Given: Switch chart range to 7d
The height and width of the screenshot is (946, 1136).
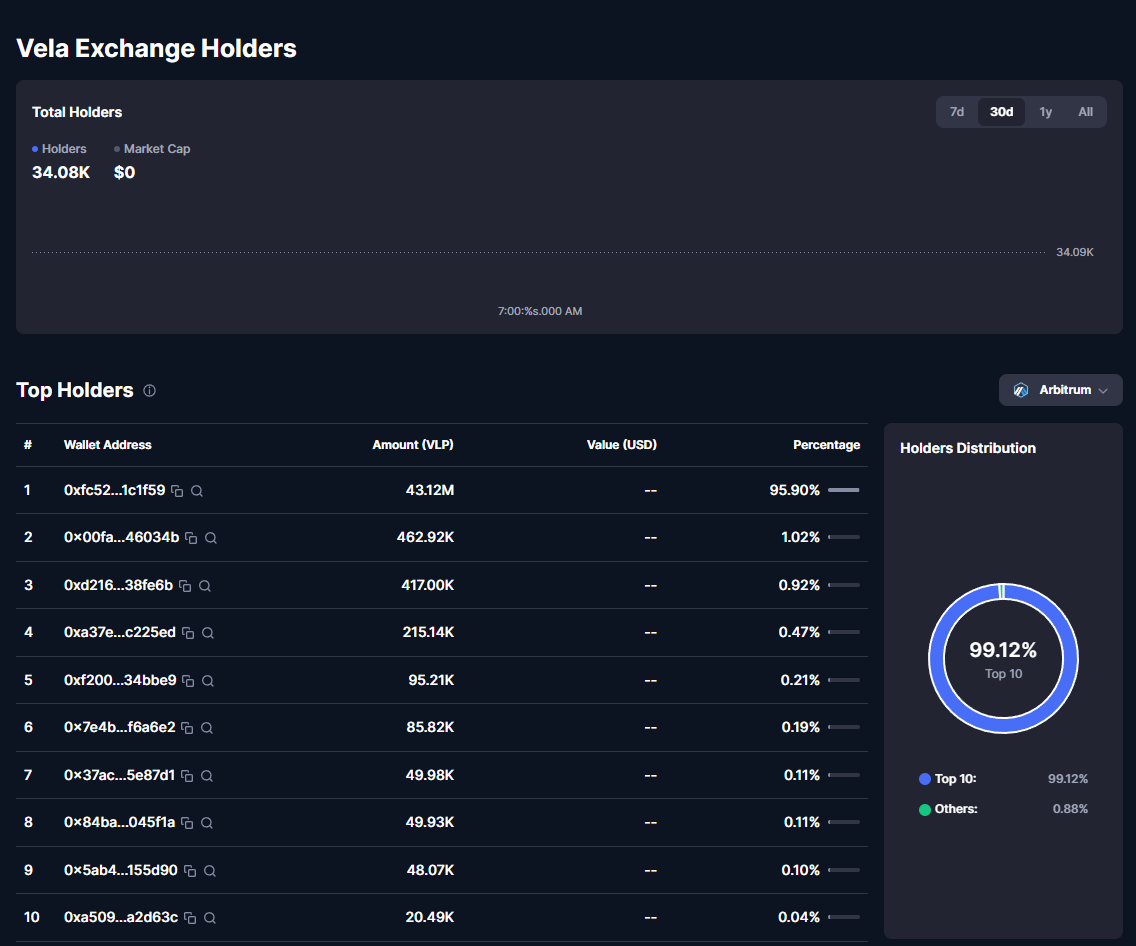Looking at the screenshot, I should (956, 112).
